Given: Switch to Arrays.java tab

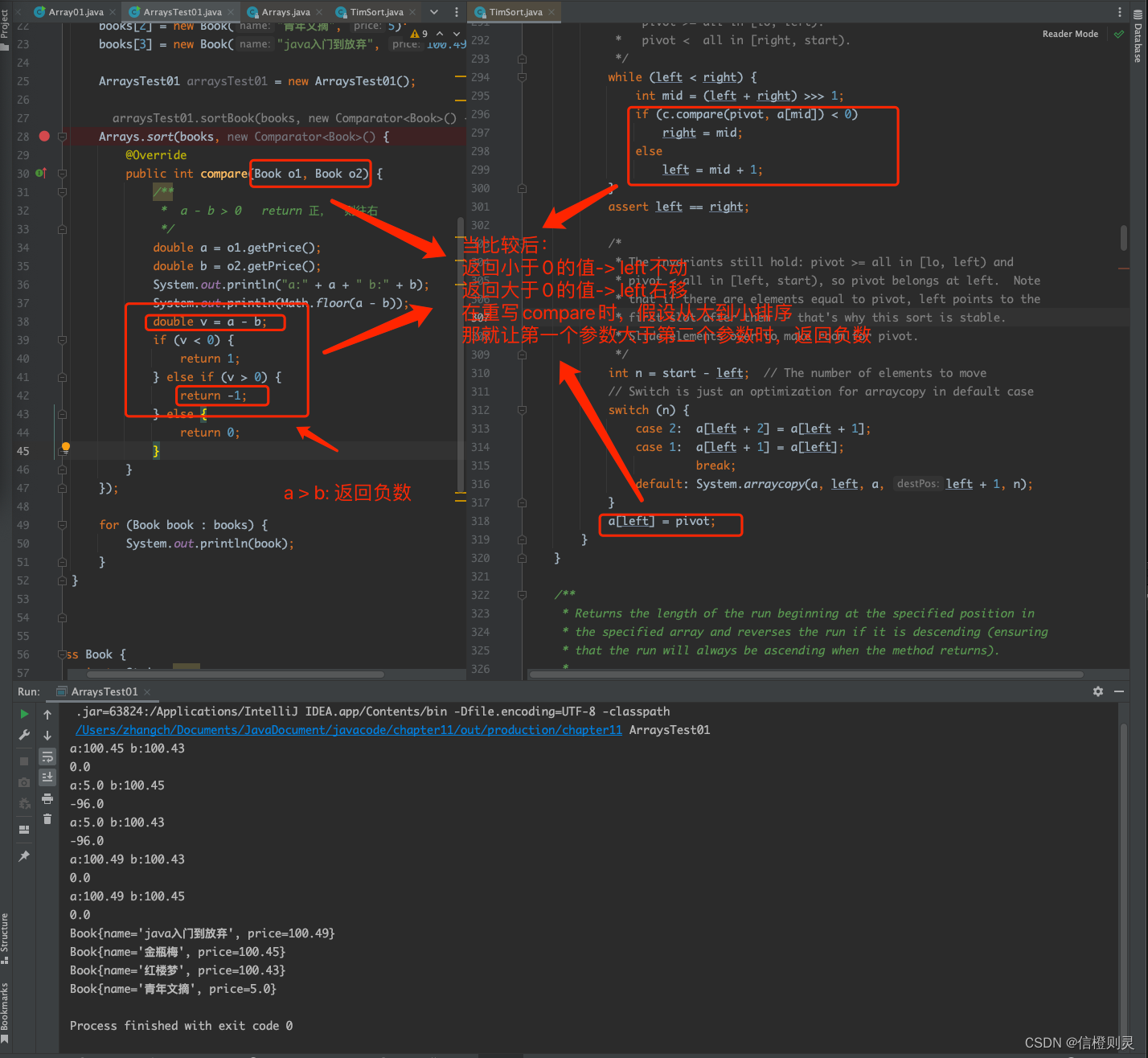Looking at the screenshot, I should coord(285,12).
